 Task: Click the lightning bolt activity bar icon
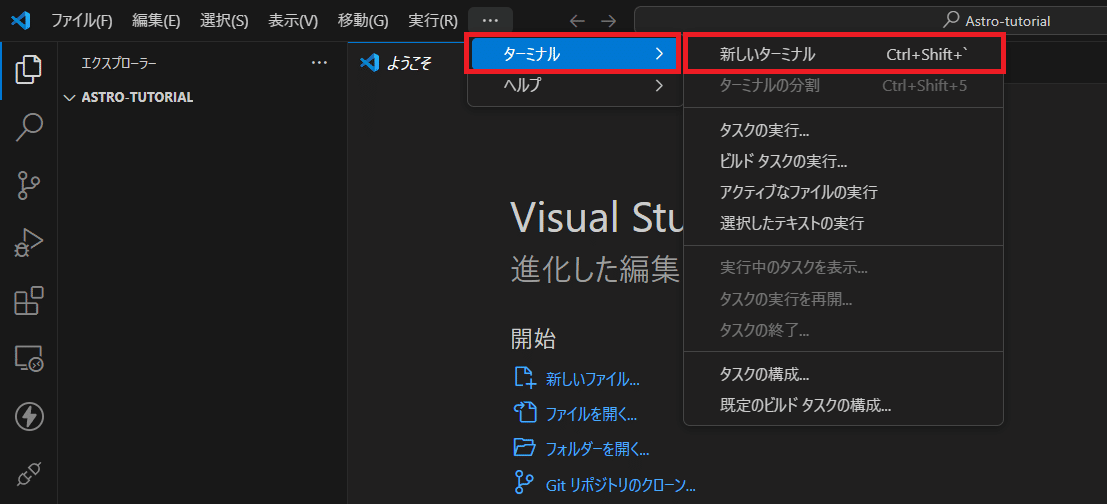click(x=29, y=417)
